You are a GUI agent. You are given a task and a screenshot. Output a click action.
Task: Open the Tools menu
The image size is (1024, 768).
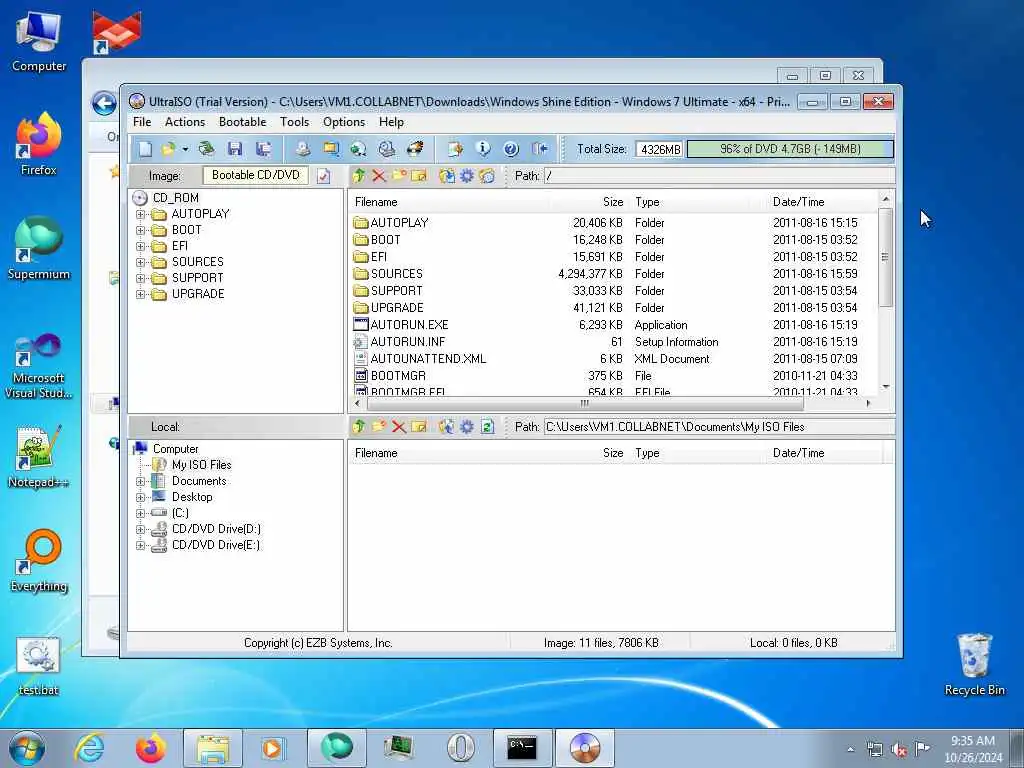295,122
